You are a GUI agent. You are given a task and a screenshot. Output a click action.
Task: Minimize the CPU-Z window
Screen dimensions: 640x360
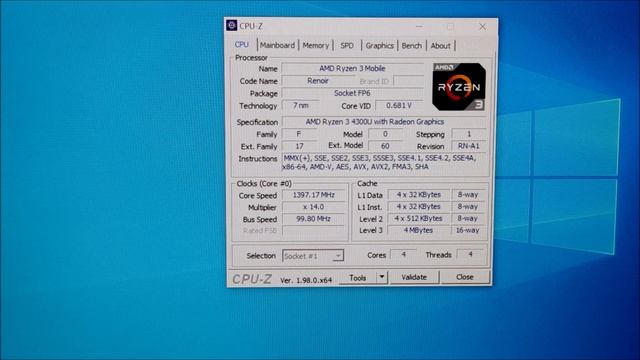[419, 27]
